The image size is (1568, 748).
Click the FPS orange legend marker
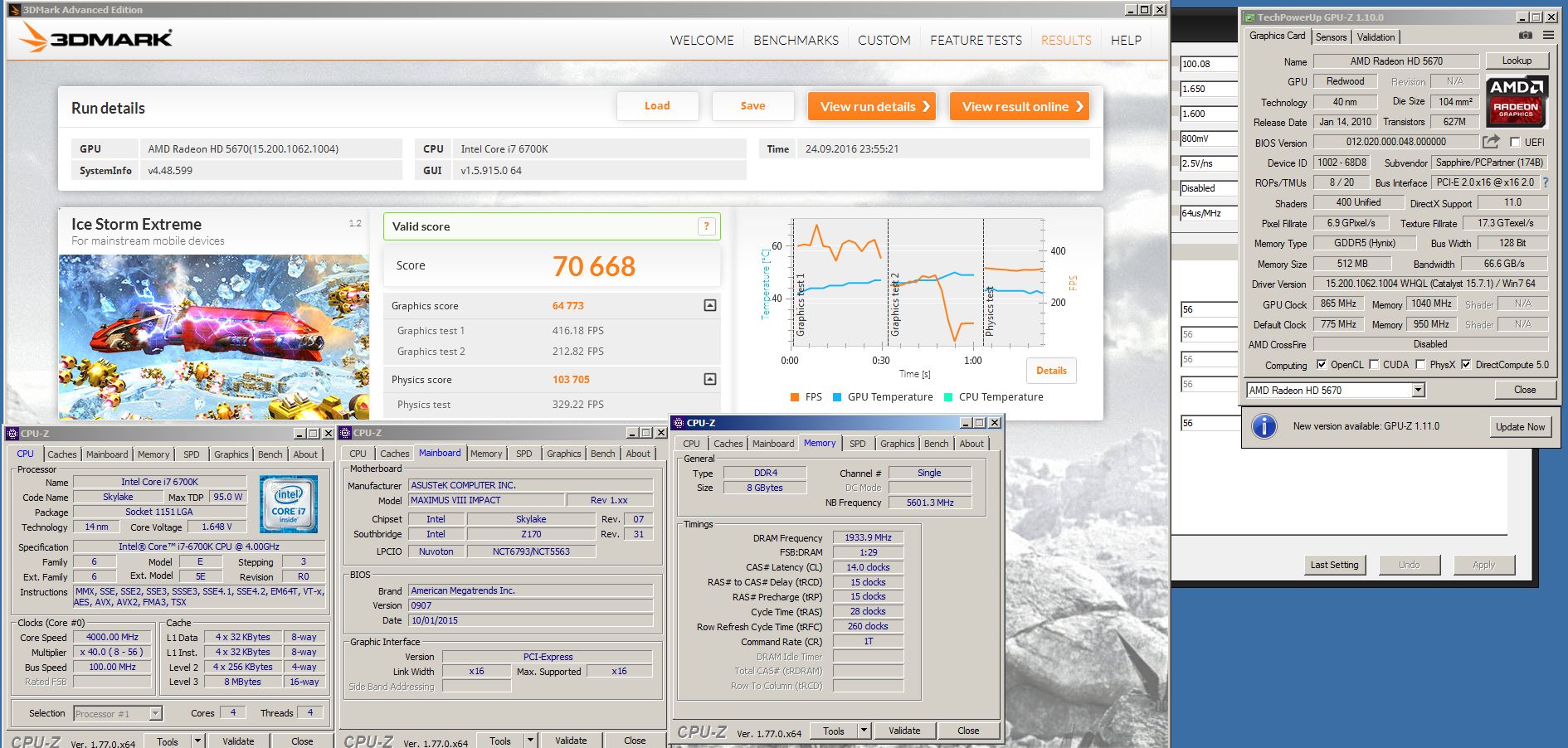tap(795, 397)
